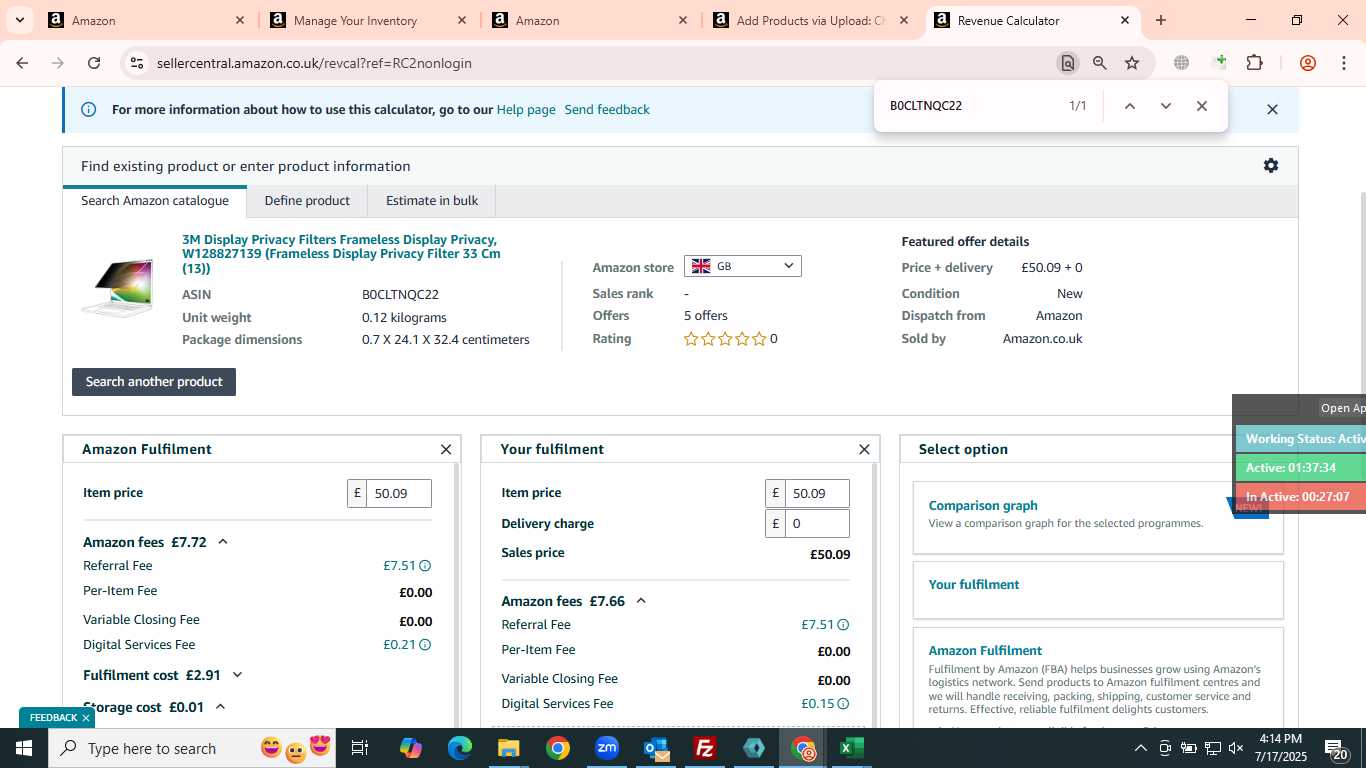Close the Revenue Calculator tab
The image size is (1366, 768).
[1125, 20]
